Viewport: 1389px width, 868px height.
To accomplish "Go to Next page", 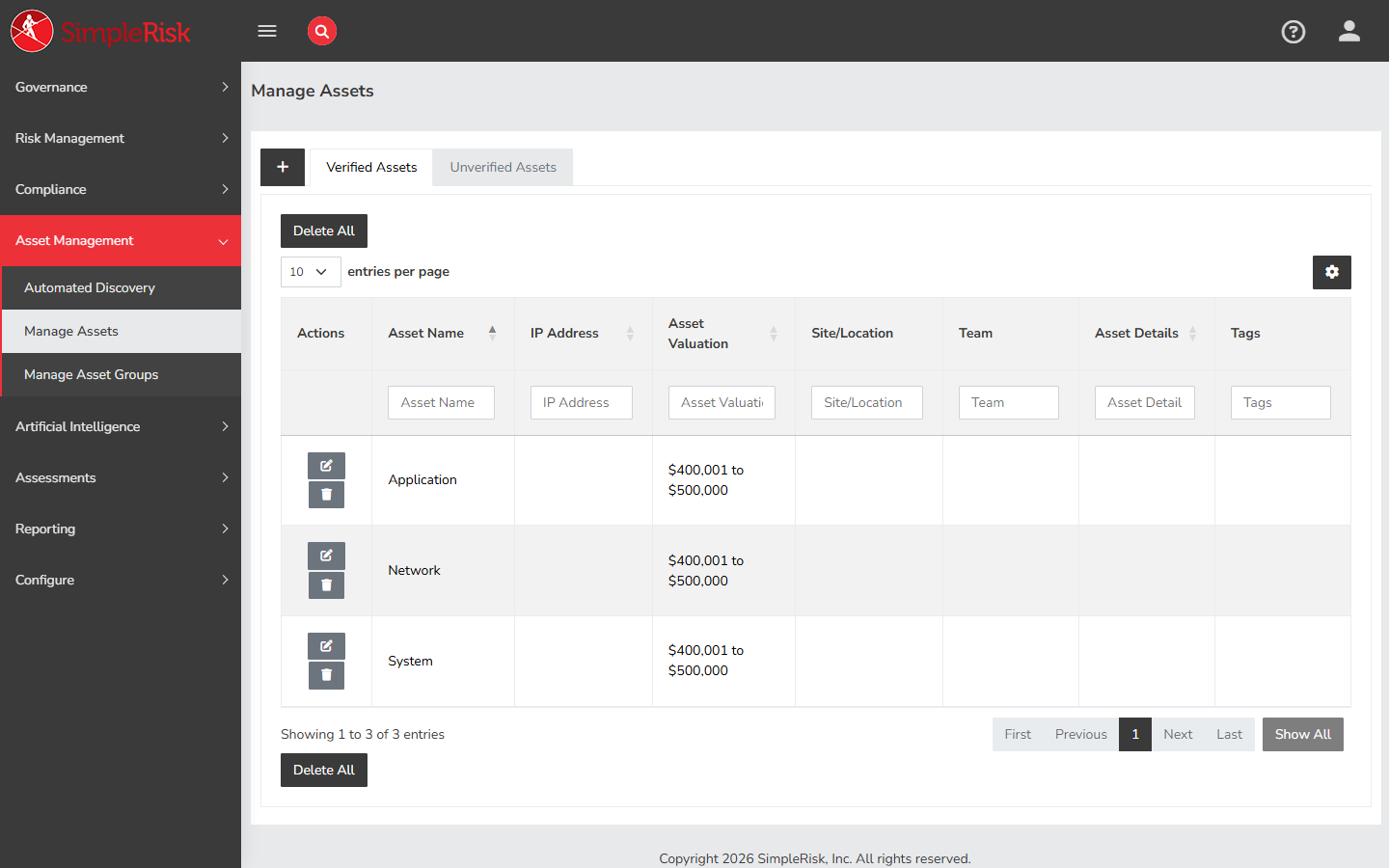I will tap(1178, 734).
